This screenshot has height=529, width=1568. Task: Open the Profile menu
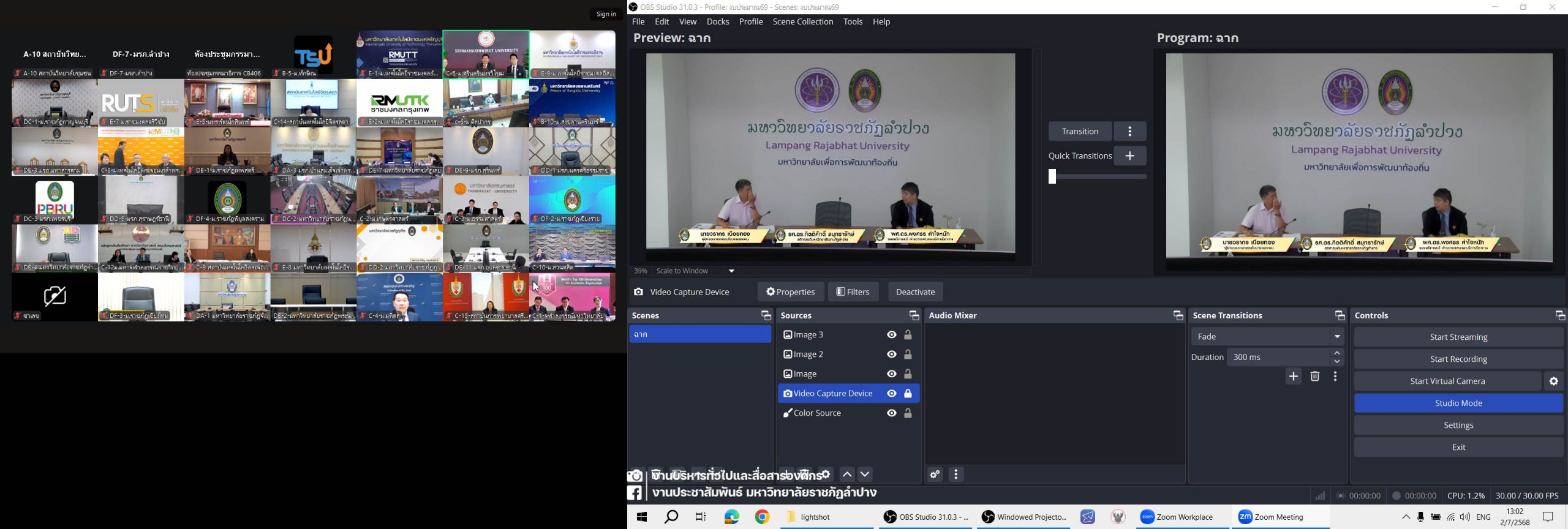(x=751, y=21)
